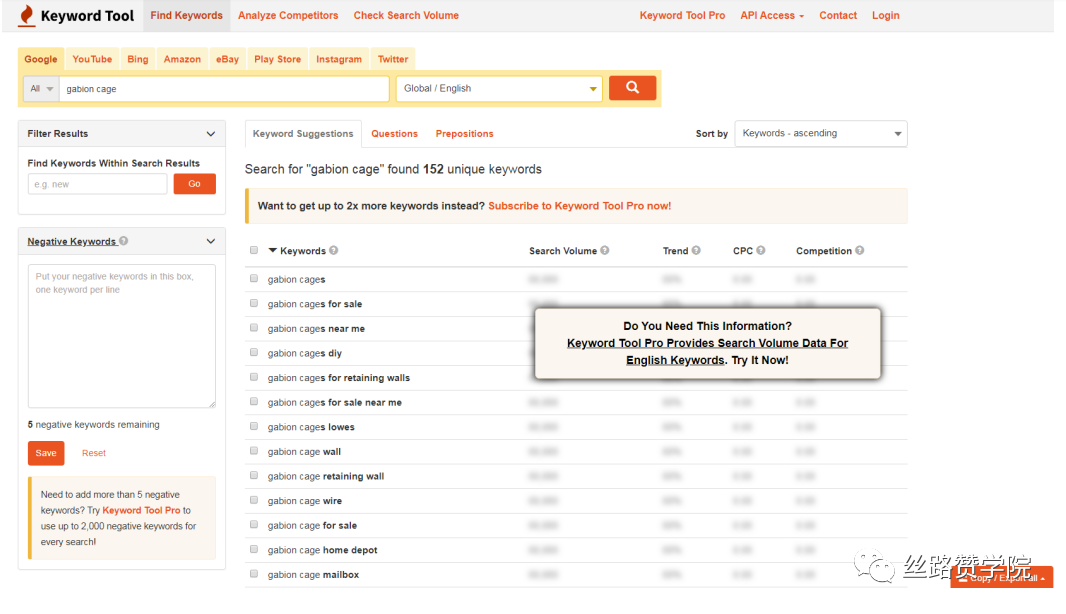Toggle the select-all keywords checkbox
The width and height of the screenshot is (1066, 614).
tap(254, 250)
